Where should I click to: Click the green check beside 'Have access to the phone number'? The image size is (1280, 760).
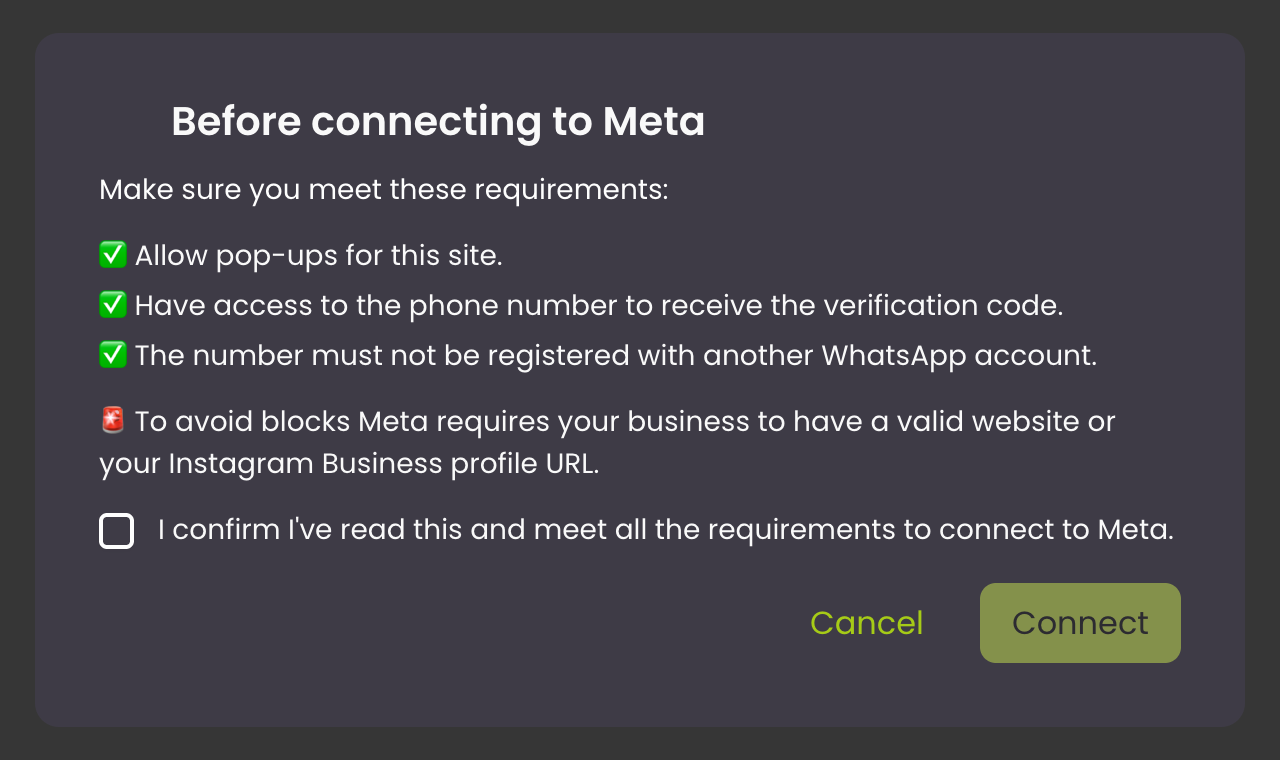tap(113, 304)
